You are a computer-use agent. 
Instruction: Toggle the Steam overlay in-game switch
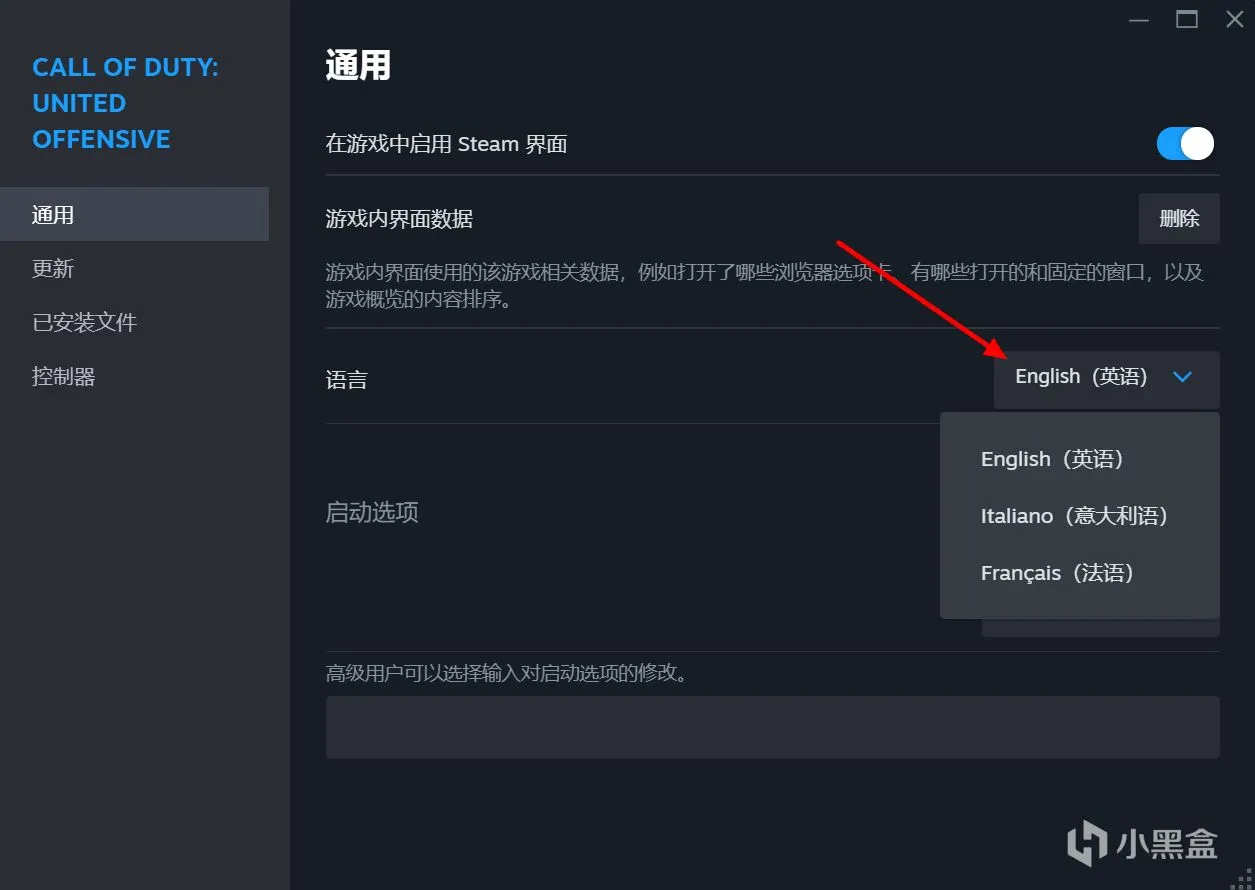click(1185, 144)
